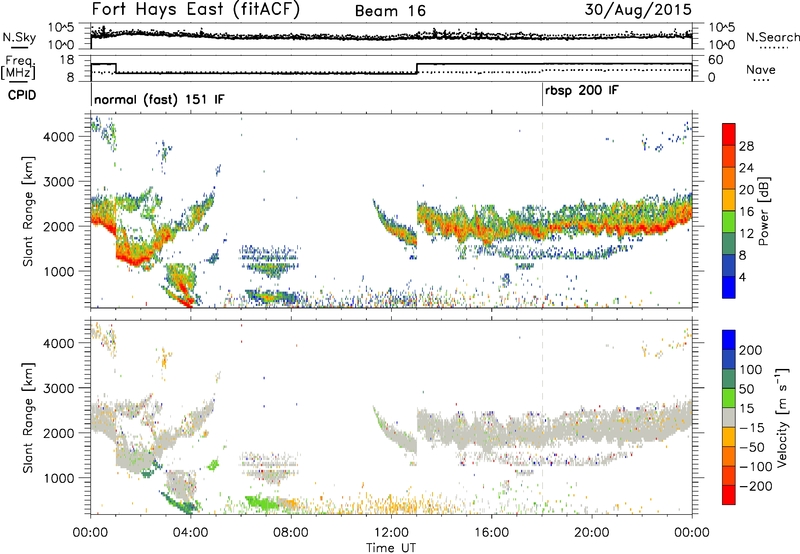This screenshot has height=554, width=800.
Task: Click 'Slant Range [km]' label of the velocity panel
Action: point(28,417)
